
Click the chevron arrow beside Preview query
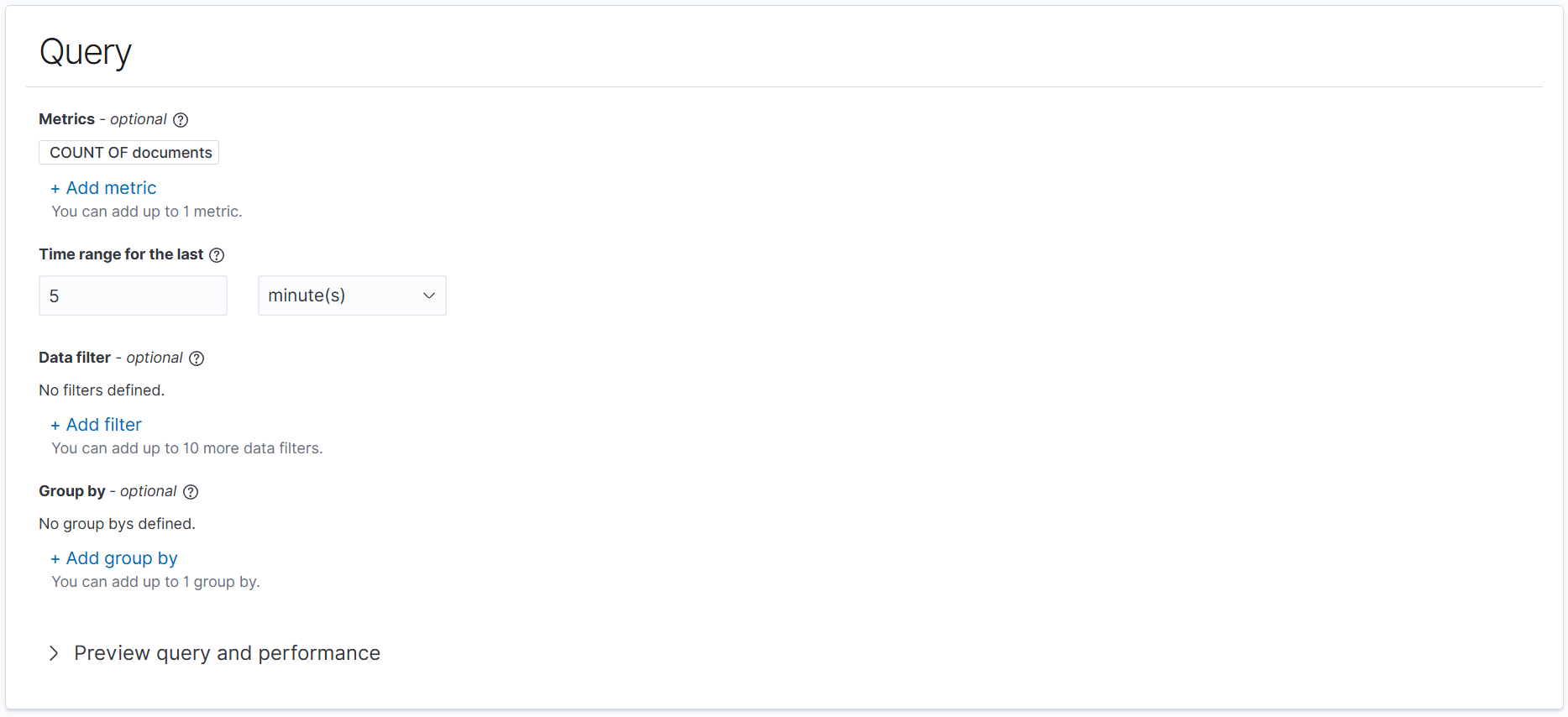pyautogui.click(x=54, y=653)
